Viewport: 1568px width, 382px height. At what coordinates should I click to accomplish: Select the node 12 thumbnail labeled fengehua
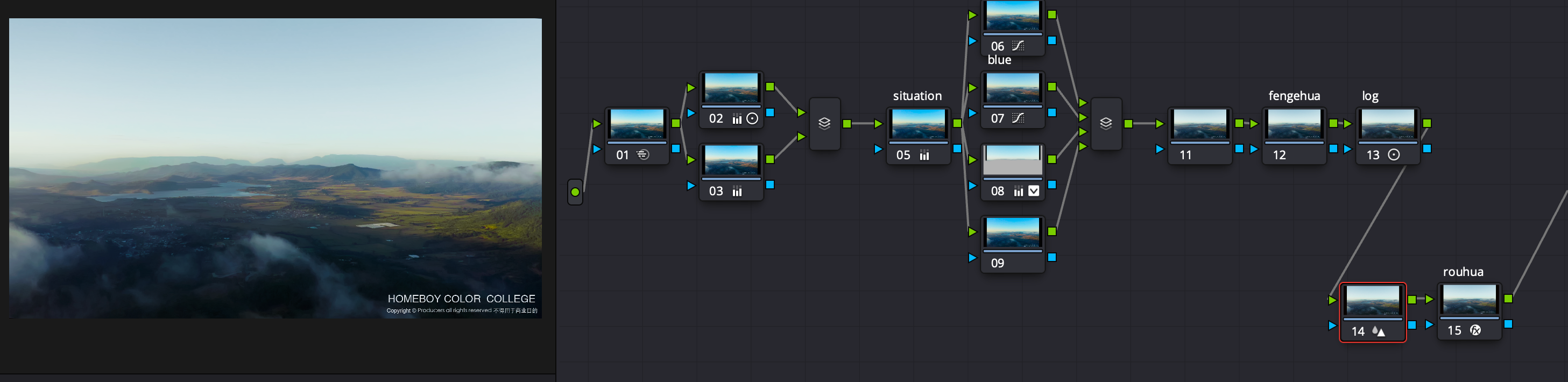pos(1294,125)
